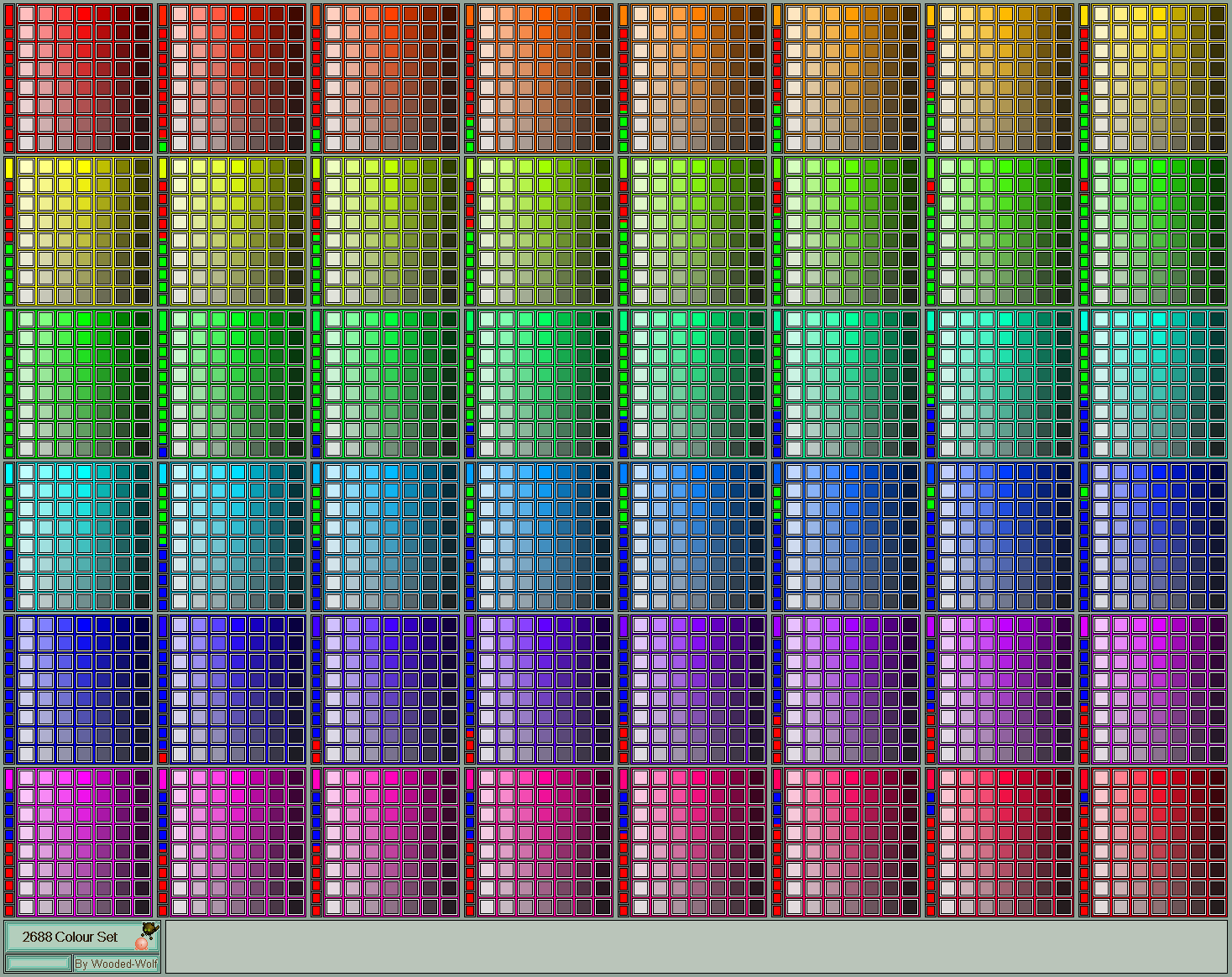Choose the palest bottom corner swatch of the bottom-left block
This screenshot has width=1232, height=977.
pyautogui.click(x=26, y=906)
